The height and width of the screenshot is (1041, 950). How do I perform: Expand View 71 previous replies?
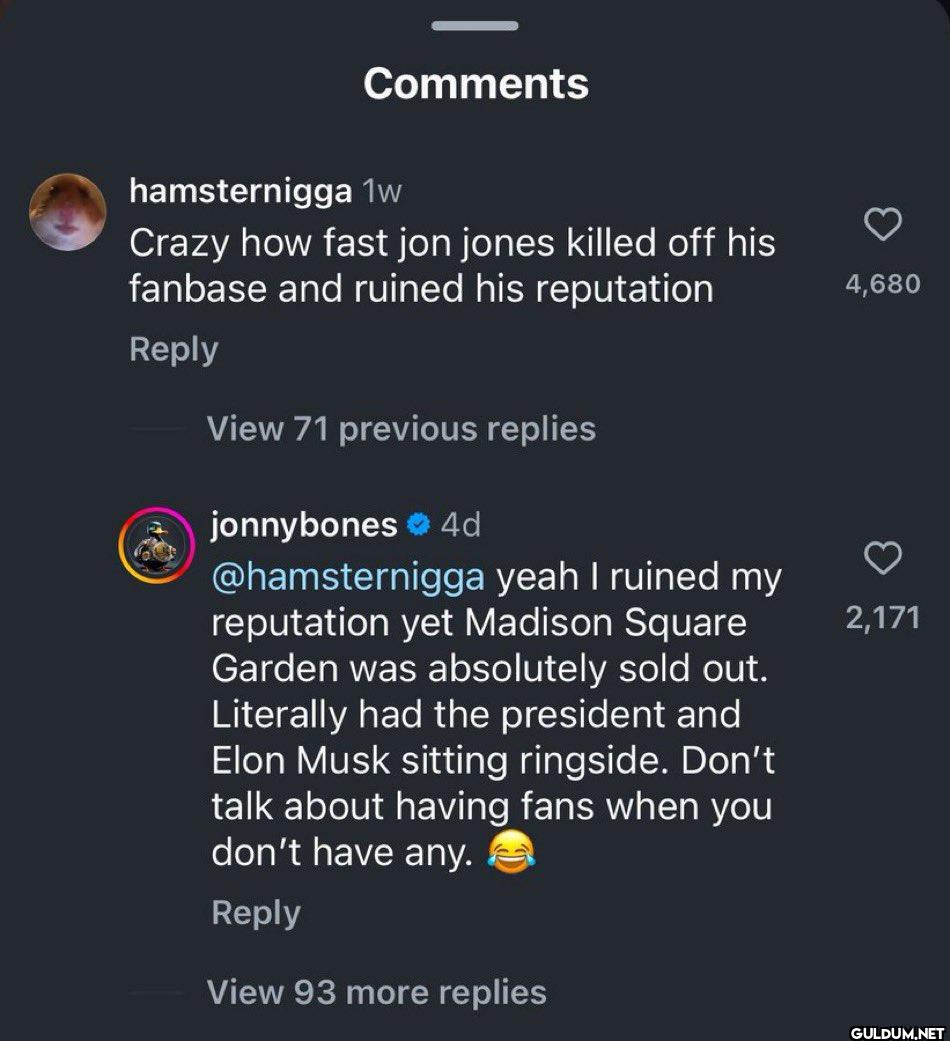[x=400, y=429]
